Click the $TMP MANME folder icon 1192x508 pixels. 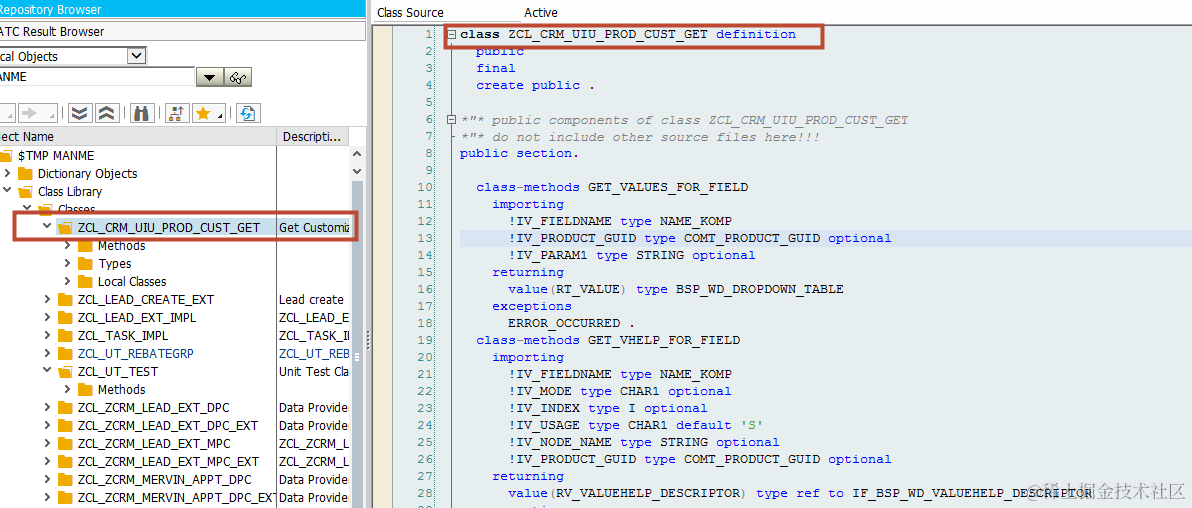pos(6,155)
